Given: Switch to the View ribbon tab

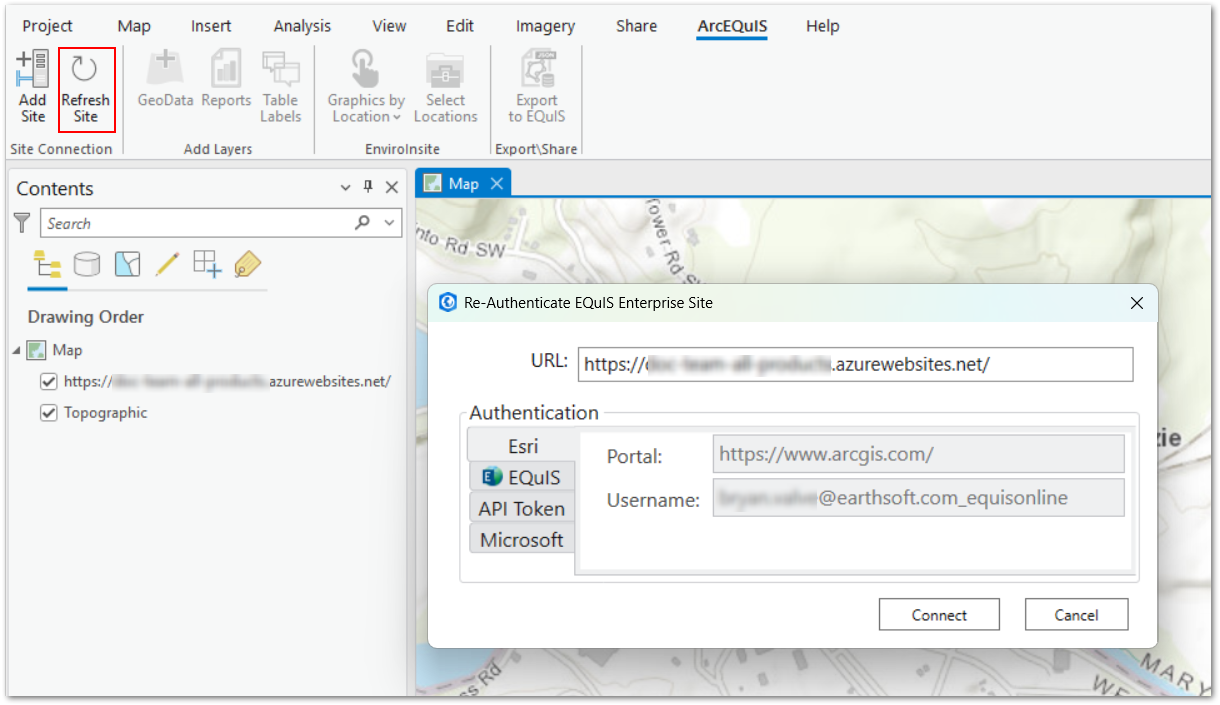Looking at the screenshot, I should click(389, 26).
